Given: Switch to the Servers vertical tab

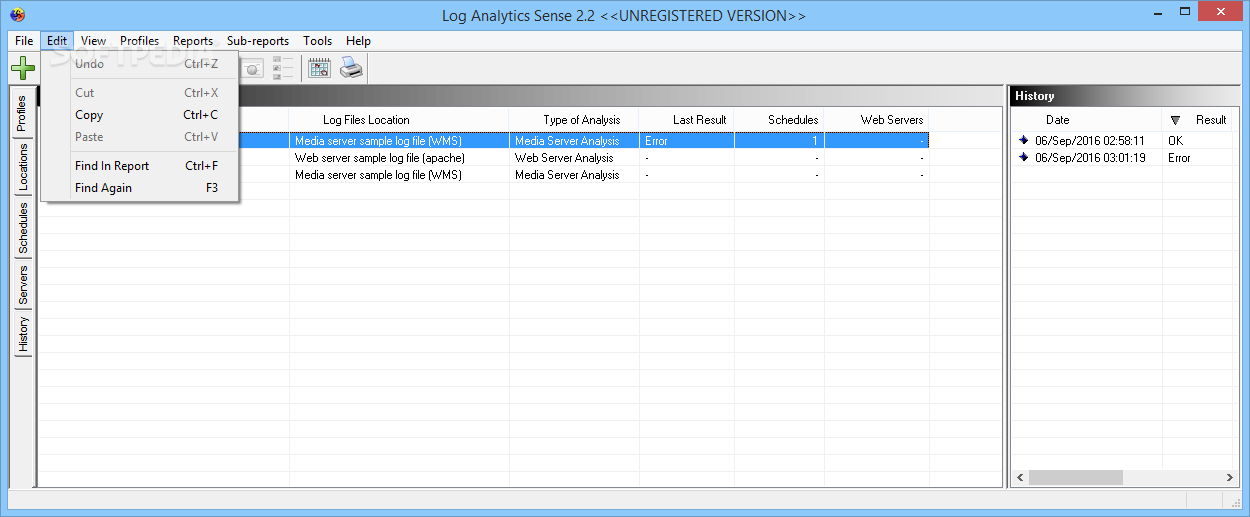Looking at the screenshot, I should pos(23,285).
